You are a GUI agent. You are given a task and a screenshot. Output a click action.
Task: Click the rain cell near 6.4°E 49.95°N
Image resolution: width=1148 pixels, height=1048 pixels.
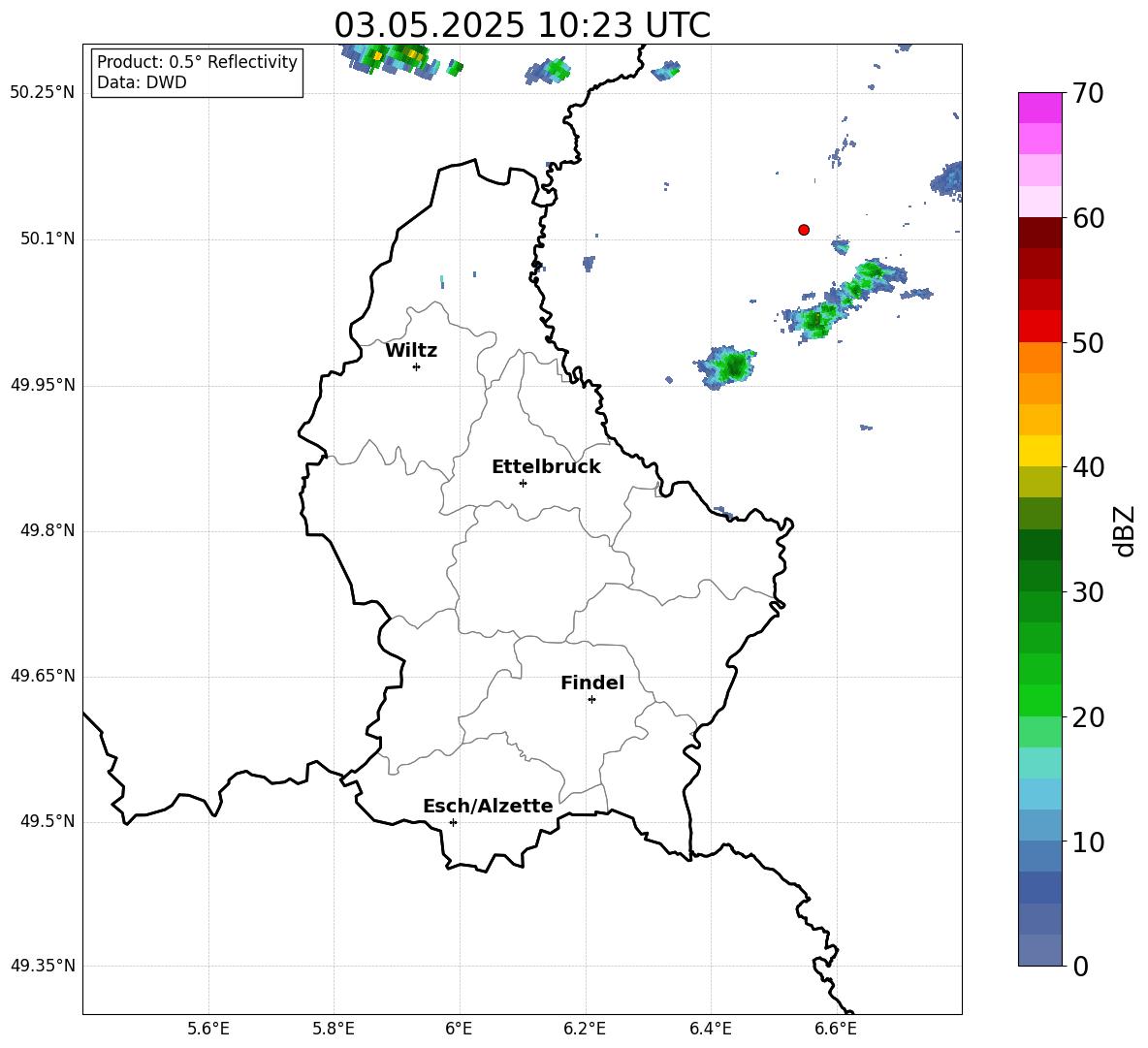(726, 365)
